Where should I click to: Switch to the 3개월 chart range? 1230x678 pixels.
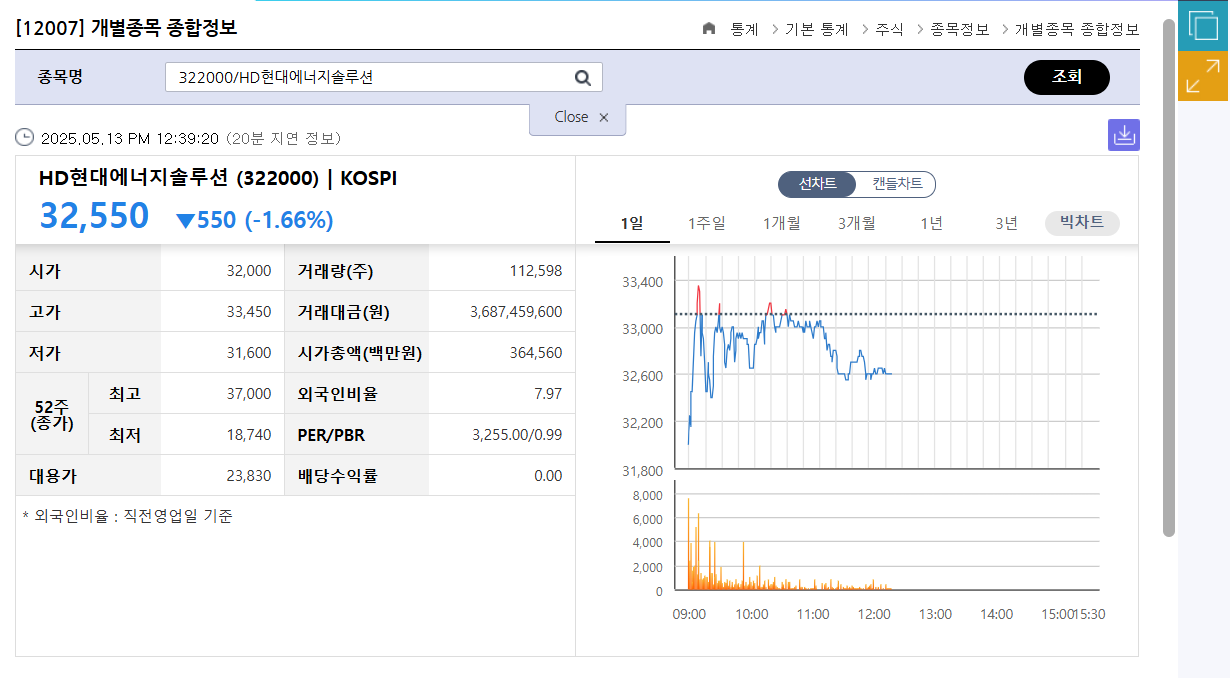pyautogui.click(x=856, y=223)
